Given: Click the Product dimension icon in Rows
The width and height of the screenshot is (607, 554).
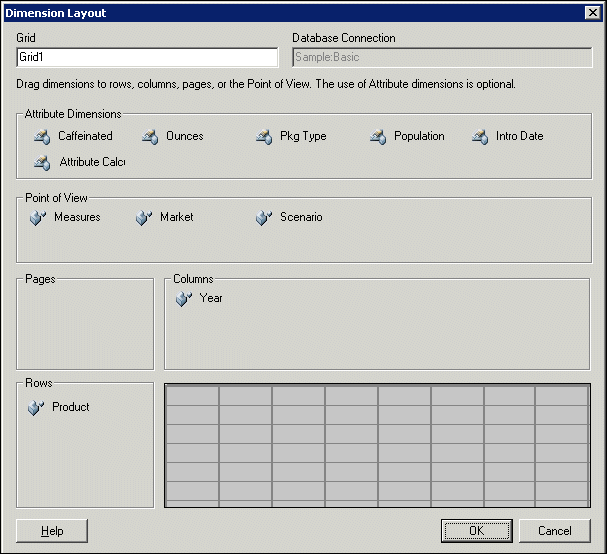Looking at the screenshot, I should tap(36, 408).
